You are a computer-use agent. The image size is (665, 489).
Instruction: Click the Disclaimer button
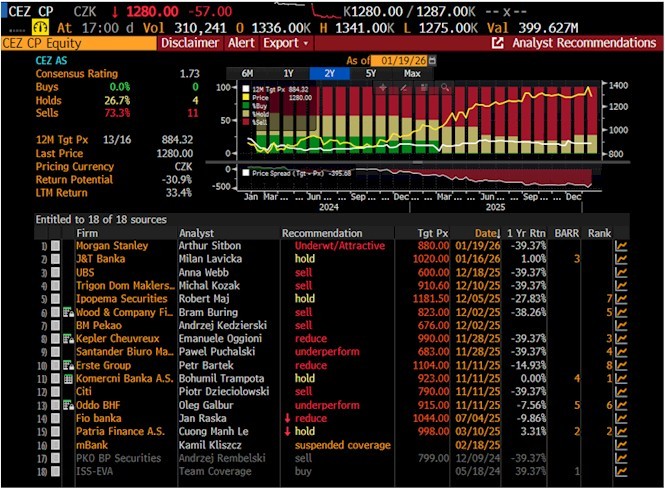(189, 43)
